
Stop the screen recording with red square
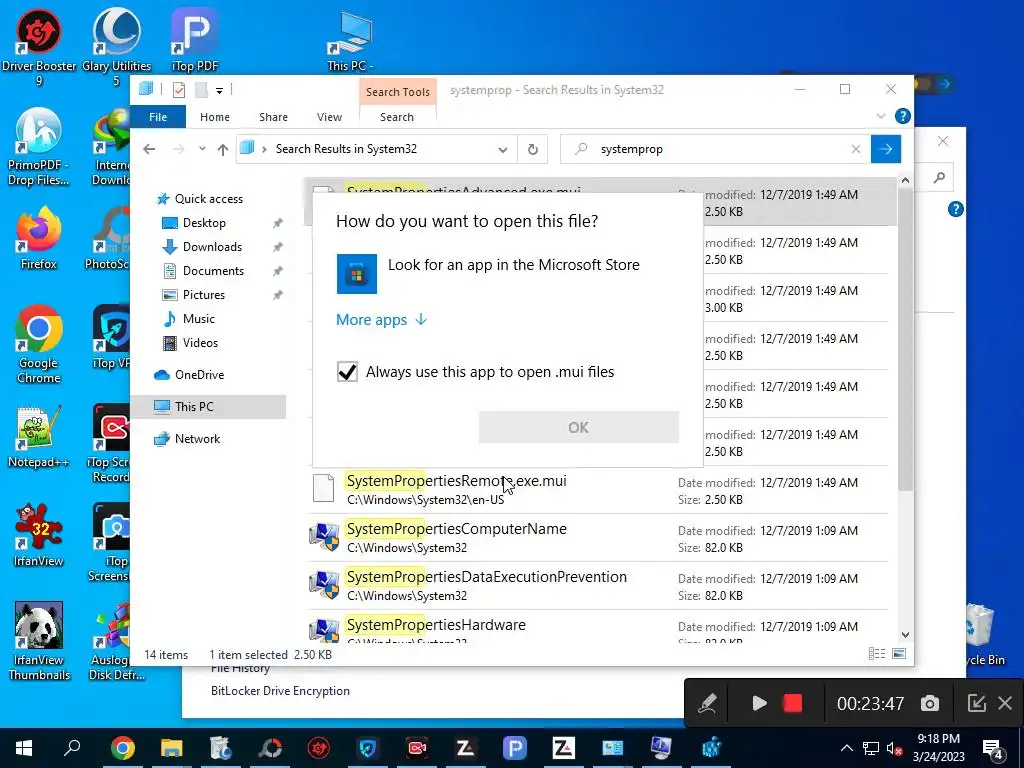point(792,703)
